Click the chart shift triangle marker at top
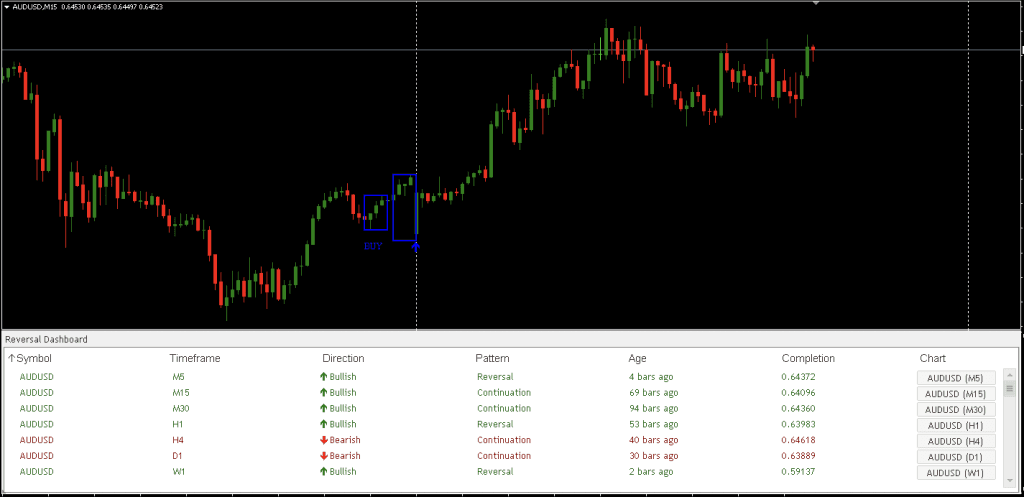 pyautogui.click(x=816, y=3)
